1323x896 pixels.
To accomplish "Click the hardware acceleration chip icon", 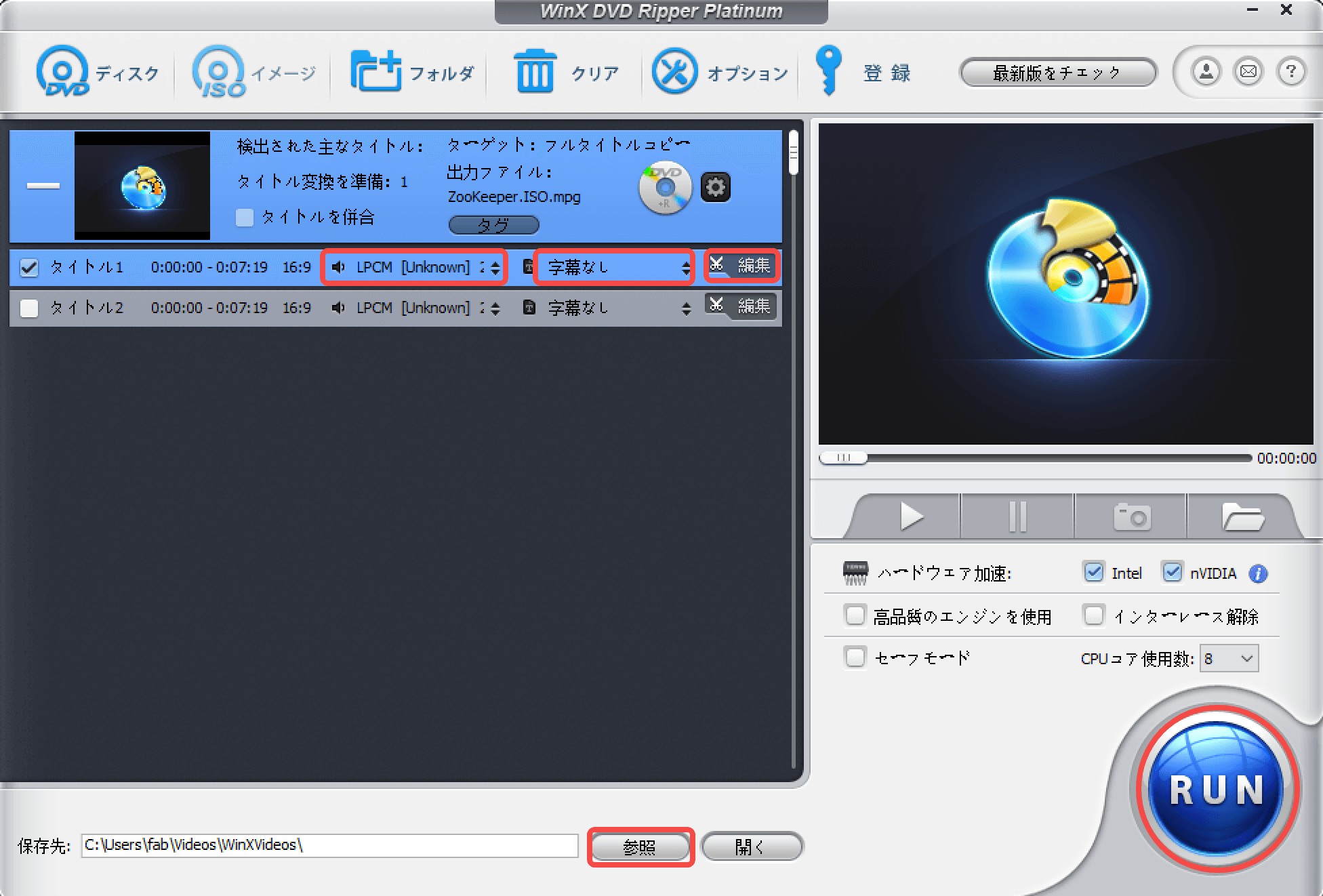I will click(x=855, y=573).
